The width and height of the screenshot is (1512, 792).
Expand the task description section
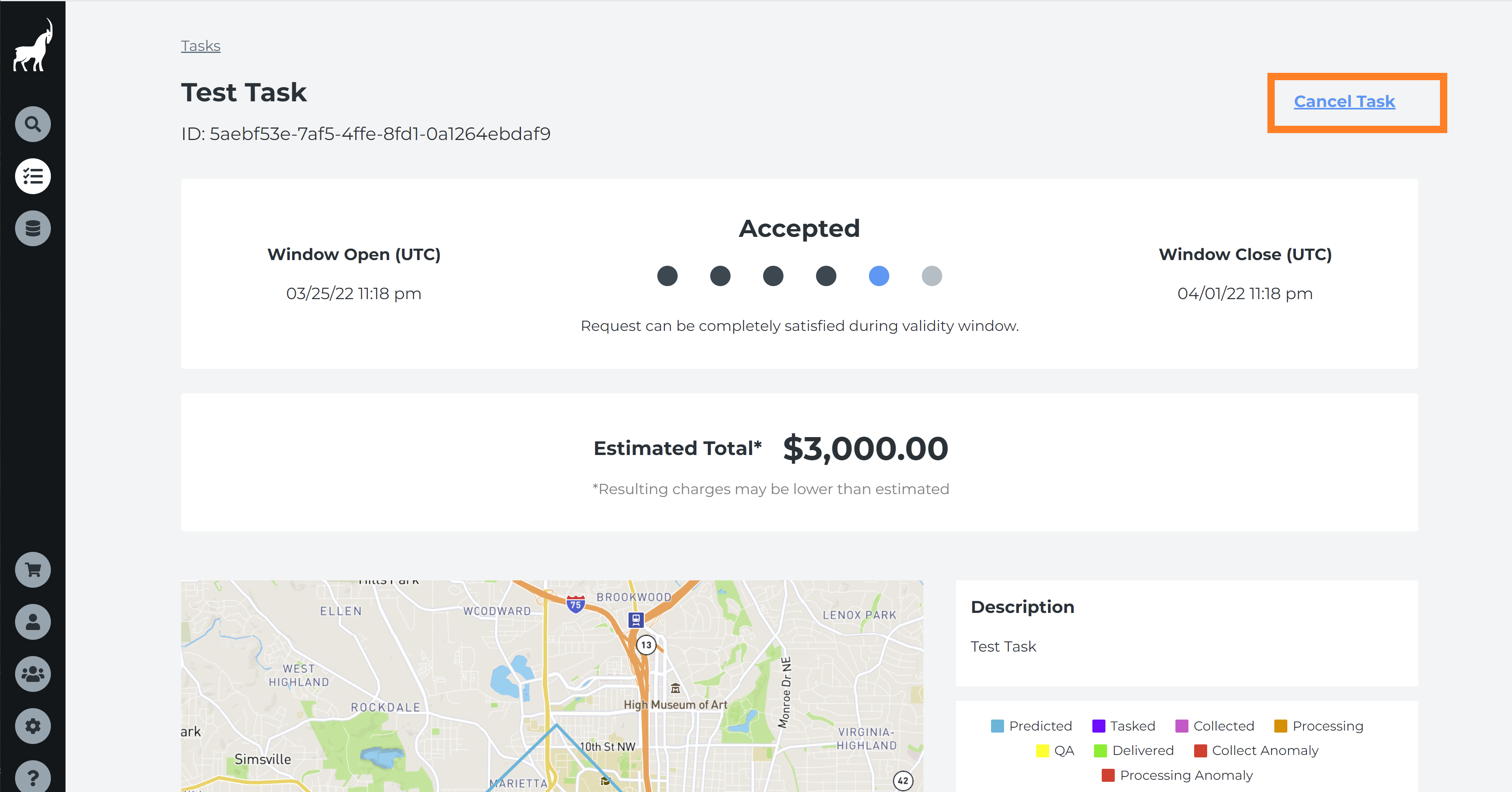click(x=1022, y=606)
